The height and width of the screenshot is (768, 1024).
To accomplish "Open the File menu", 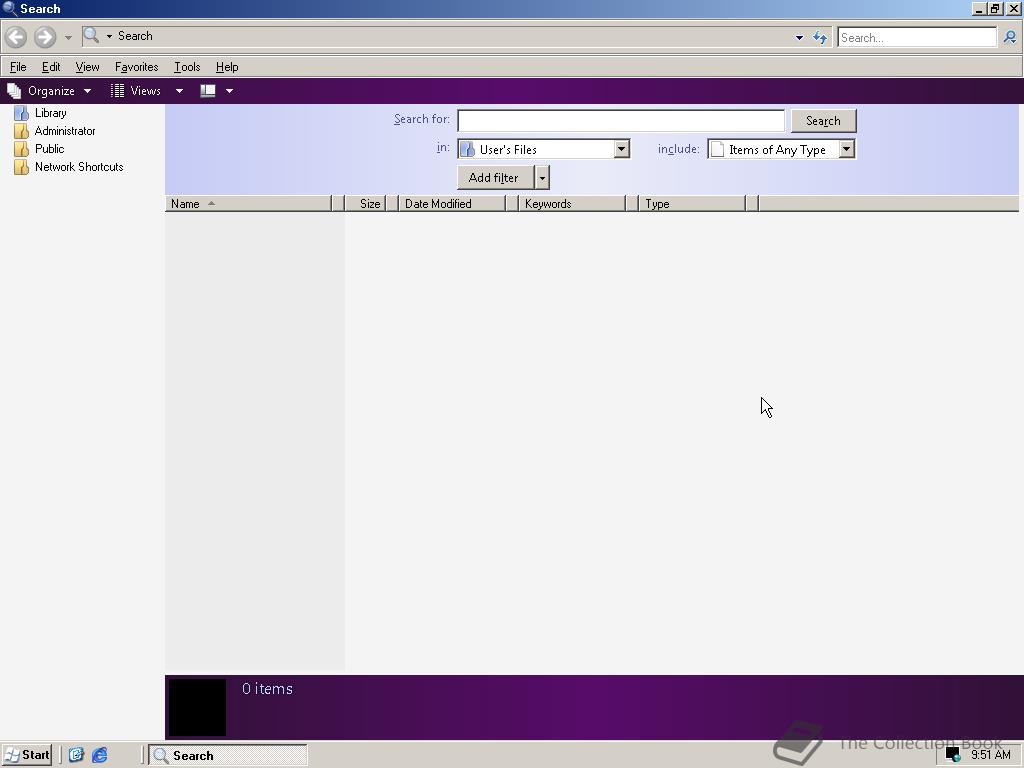I will click(x=18, y=67).
